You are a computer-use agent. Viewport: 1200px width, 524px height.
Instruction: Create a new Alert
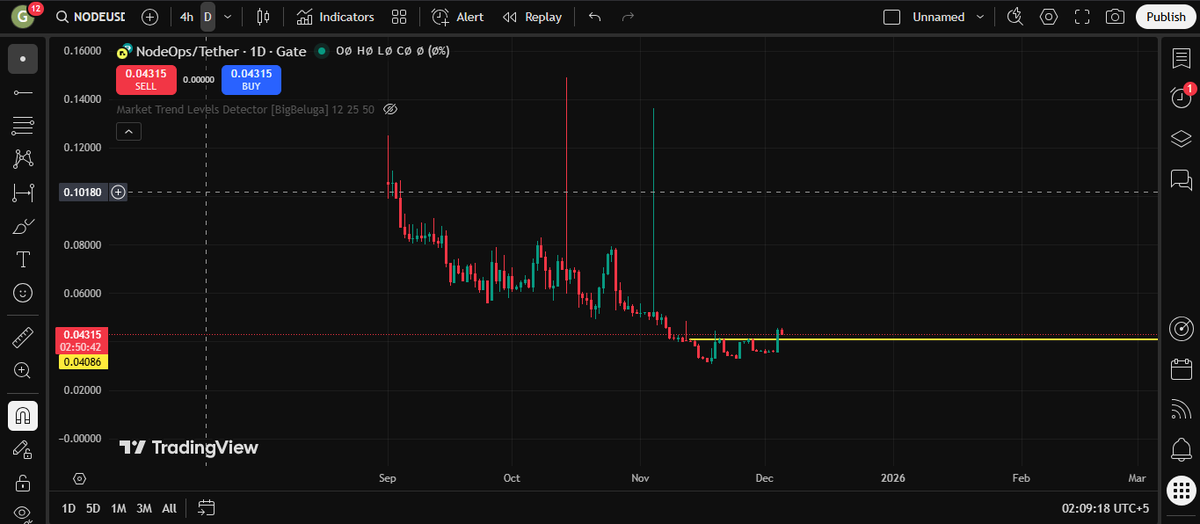click(458, 17)
